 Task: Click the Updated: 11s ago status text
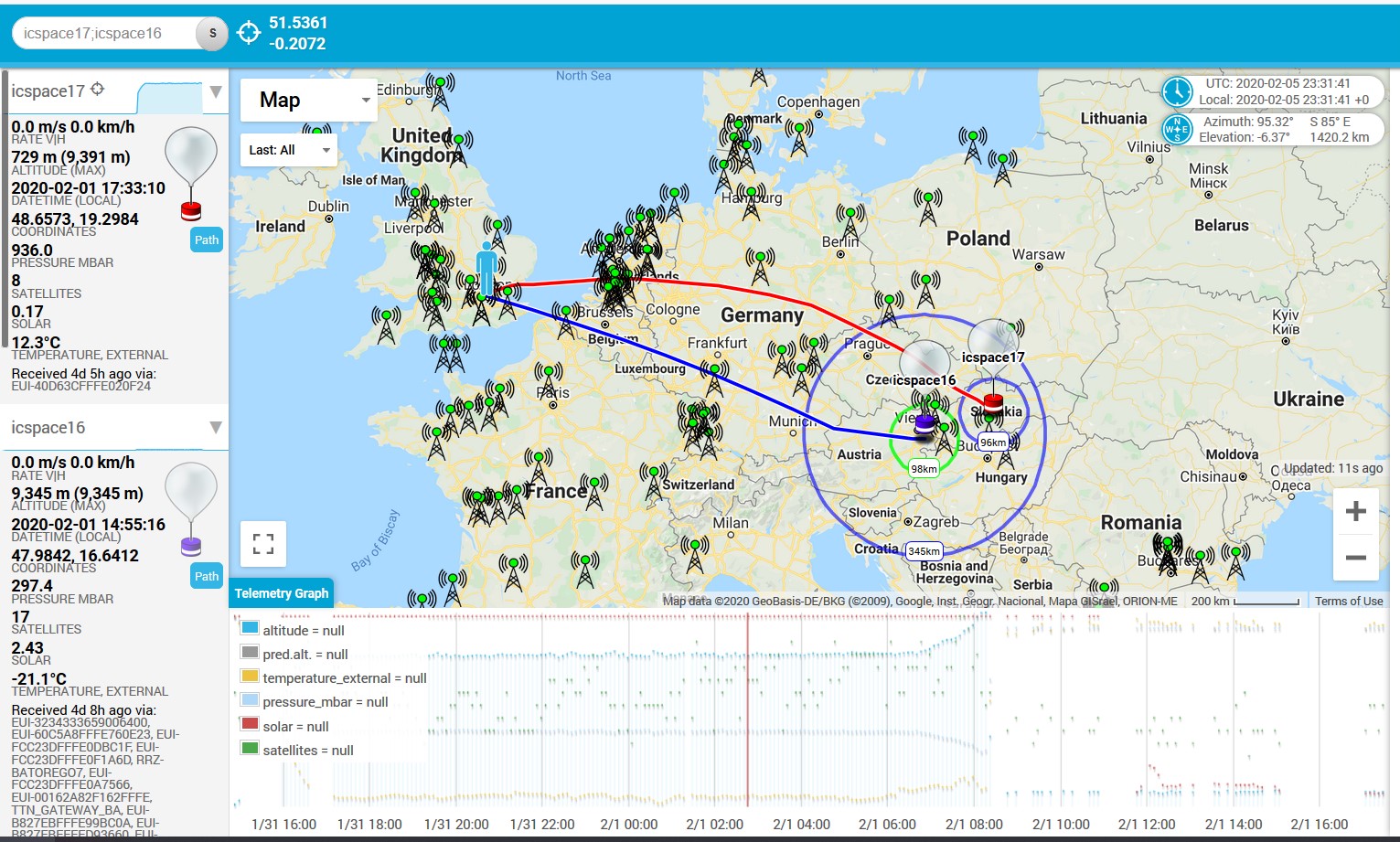tap(1333, 468)
